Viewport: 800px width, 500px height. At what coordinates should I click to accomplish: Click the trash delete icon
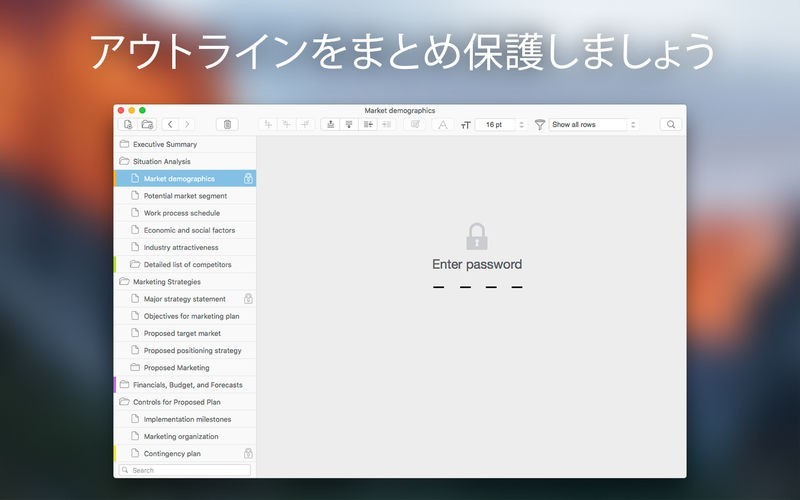(x=227, y=125)
